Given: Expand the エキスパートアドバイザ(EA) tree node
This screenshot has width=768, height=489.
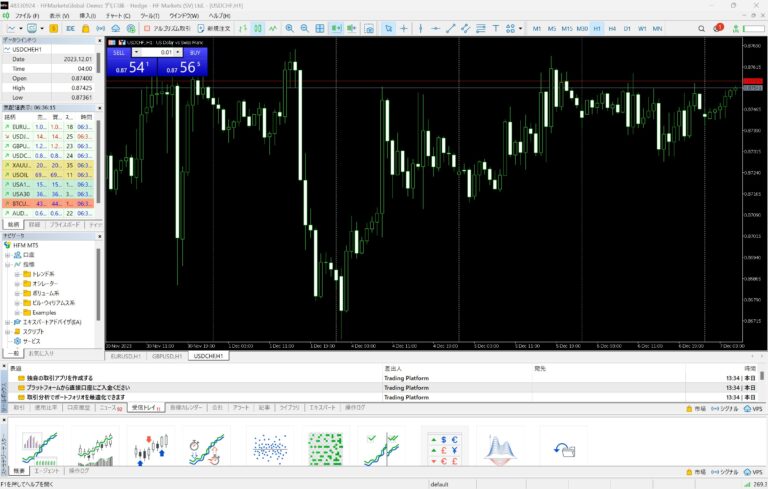Looking at the screenshot, I should click(6, 321).
